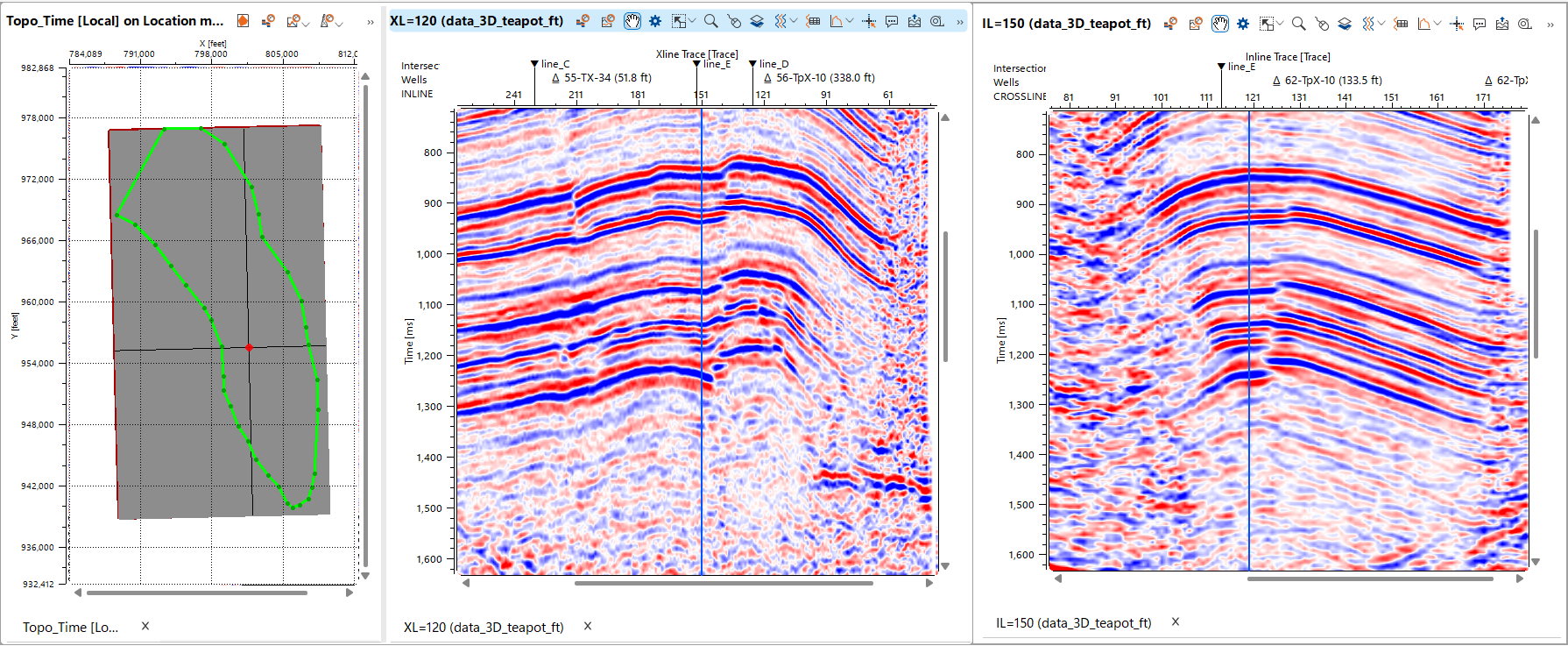Toggle the pan hand tool in IL=150 view
Screen dimensions: 1568x646
coord(1219,24)
